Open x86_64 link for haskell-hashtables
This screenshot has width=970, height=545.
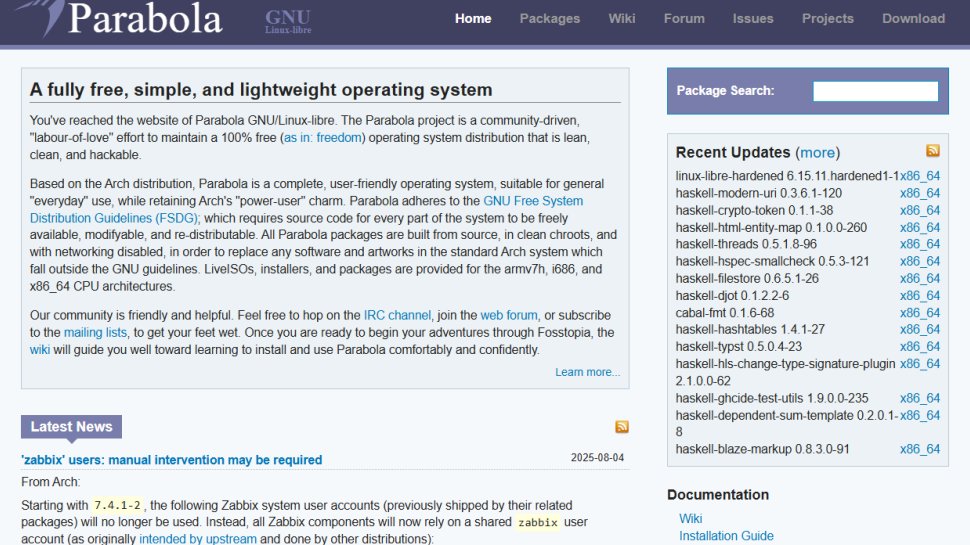[920, 329]
